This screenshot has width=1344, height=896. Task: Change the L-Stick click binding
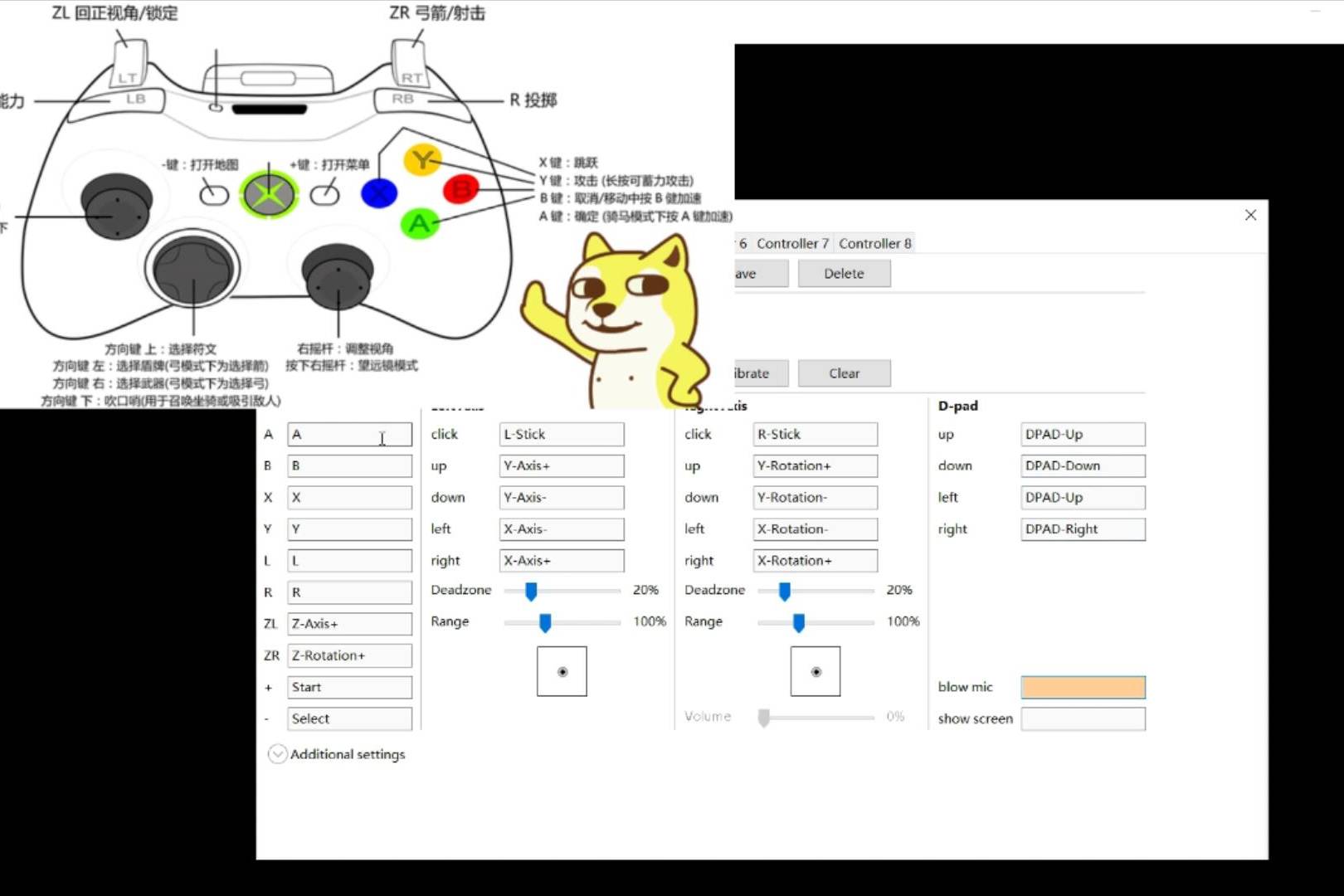tap(561, 434)
